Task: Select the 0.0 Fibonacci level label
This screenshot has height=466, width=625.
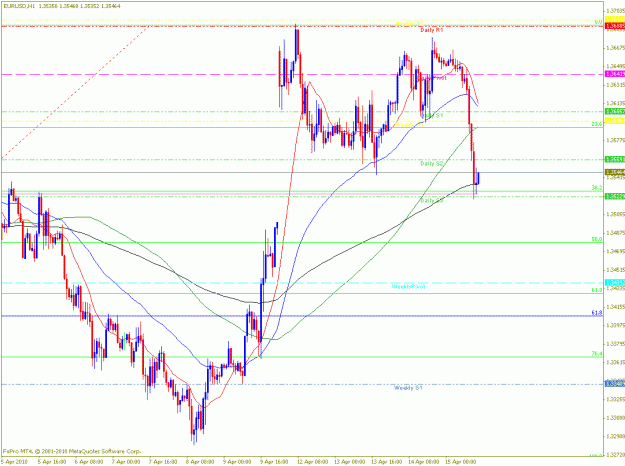Action: point(598,22)
